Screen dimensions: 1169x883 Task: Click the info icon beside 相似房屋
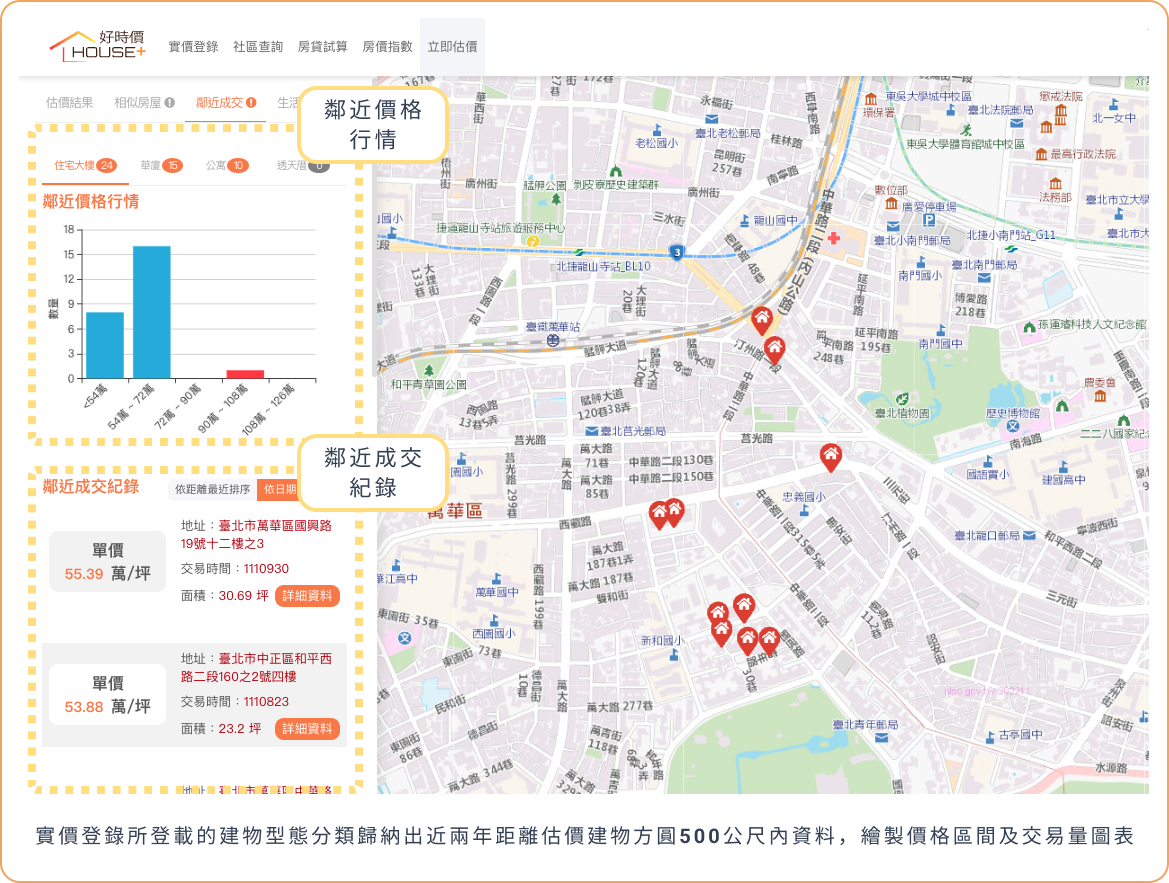[x=170, y=102]
